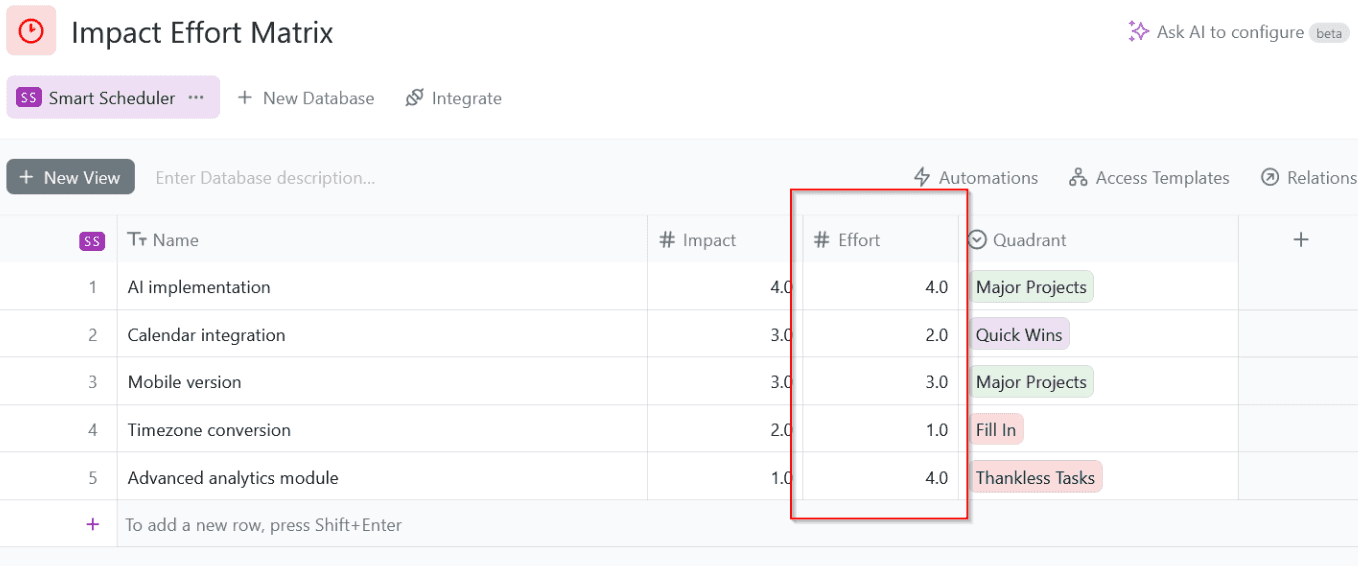The height and width of the screenshot is (566, 1358).
Task: Create a New Database
Action: coord(306,98)
